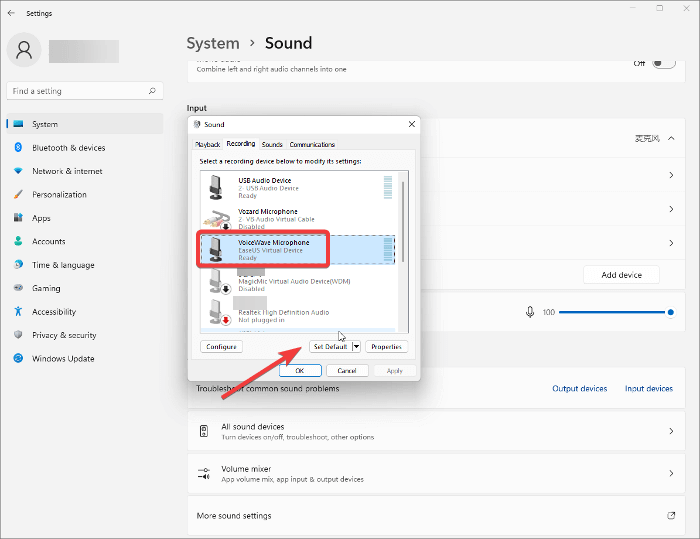Toggle the Mono audio switch

(x=663, y=63)
